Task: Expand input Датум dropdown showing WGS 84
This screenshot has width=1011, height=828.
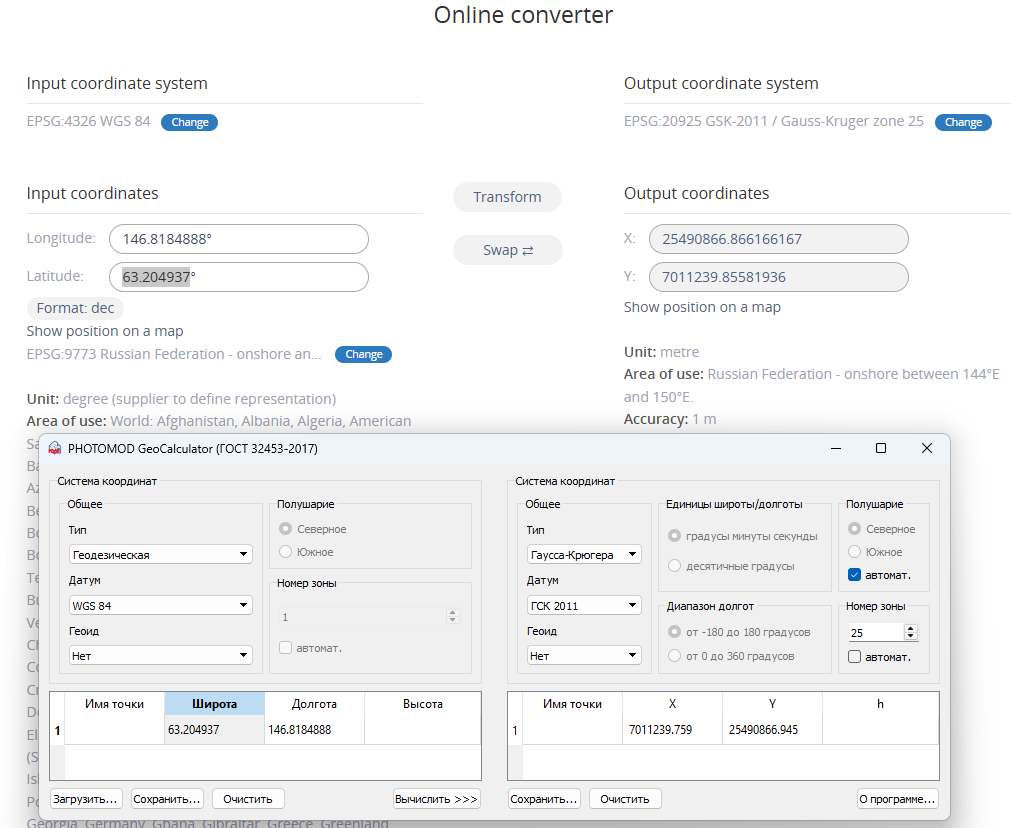Action: tap(161, 605)
